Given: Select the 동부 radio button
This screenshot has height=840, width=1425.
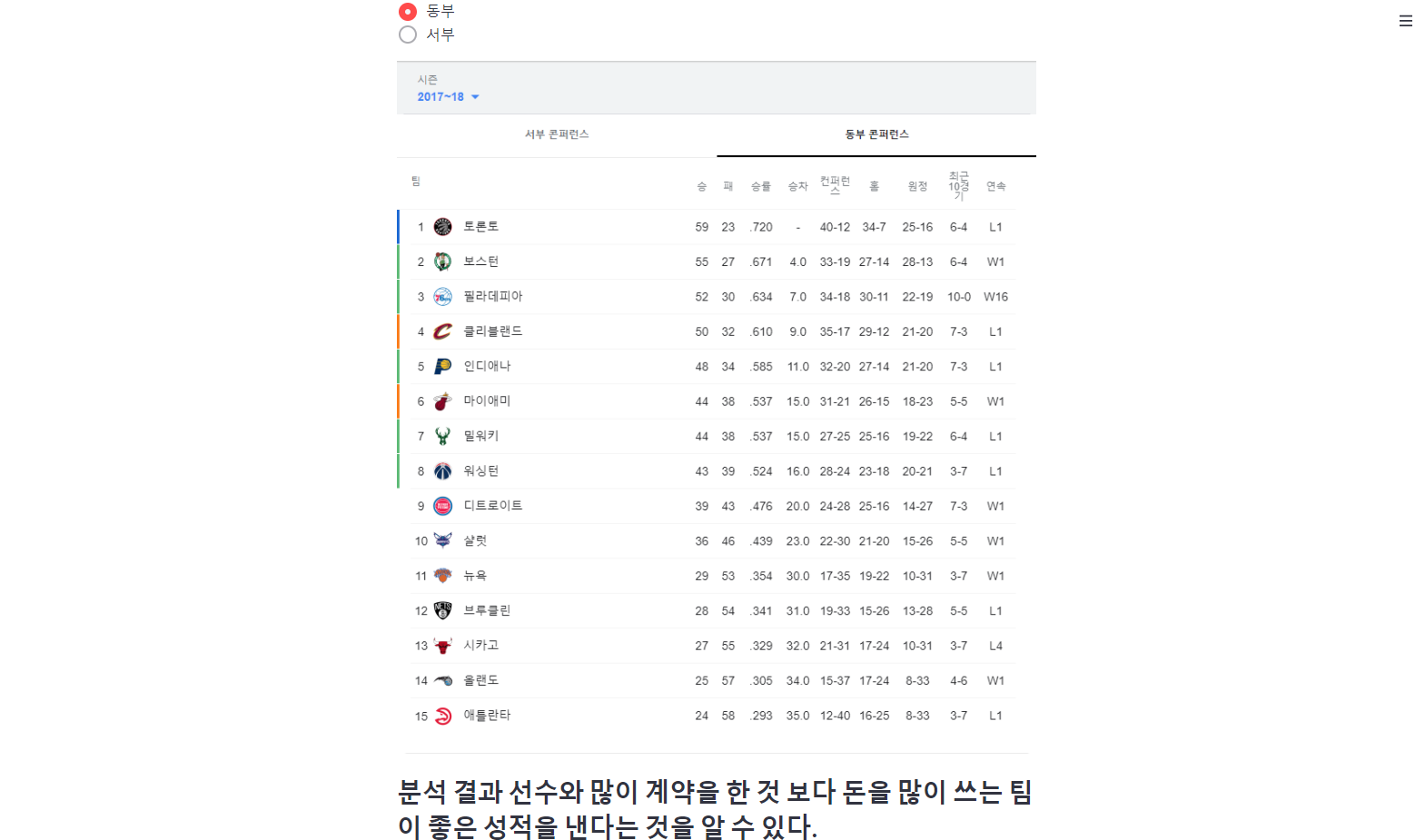Looking at the screenshot, I should click(x=408, y=12).
